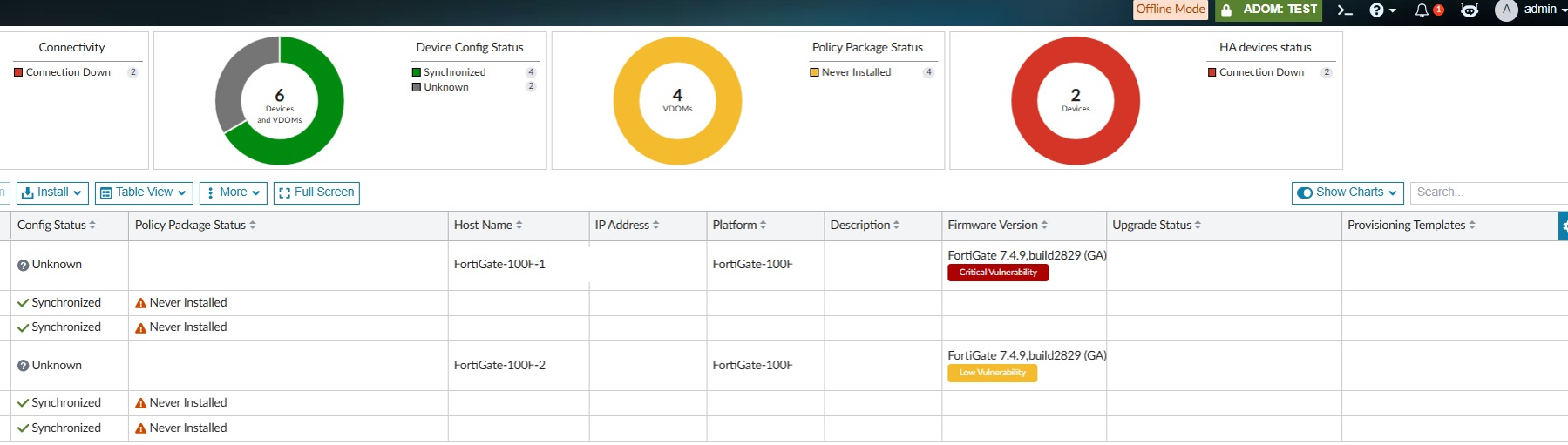Click the admin user avatar

pos(1506,10)
